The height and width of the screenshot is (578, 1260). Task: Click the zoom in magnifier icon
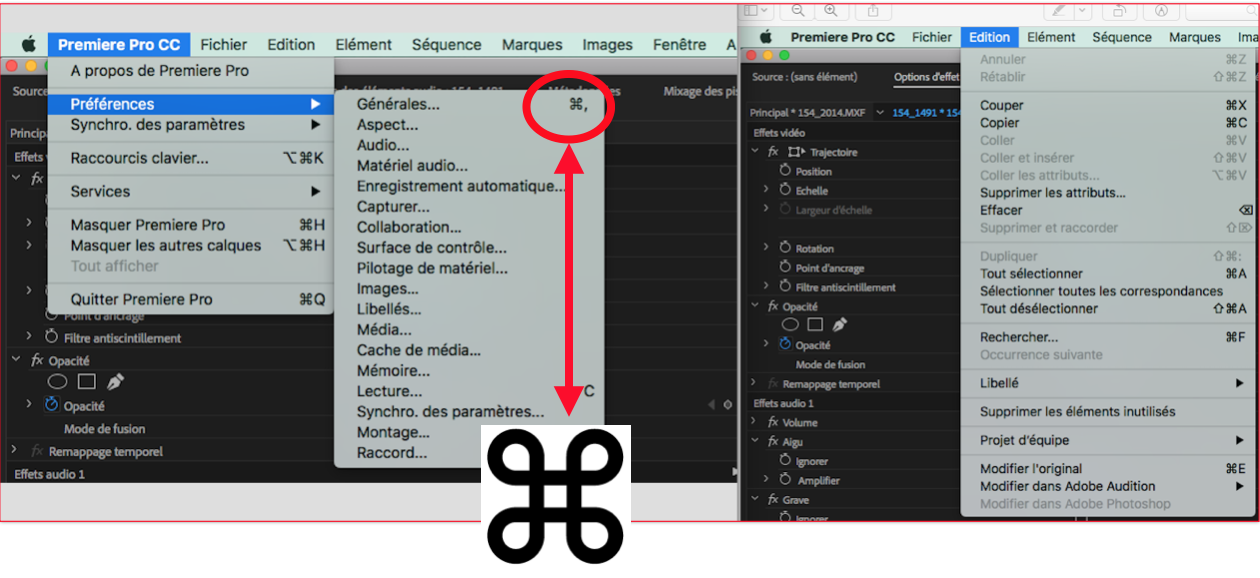tap(829, 10)
